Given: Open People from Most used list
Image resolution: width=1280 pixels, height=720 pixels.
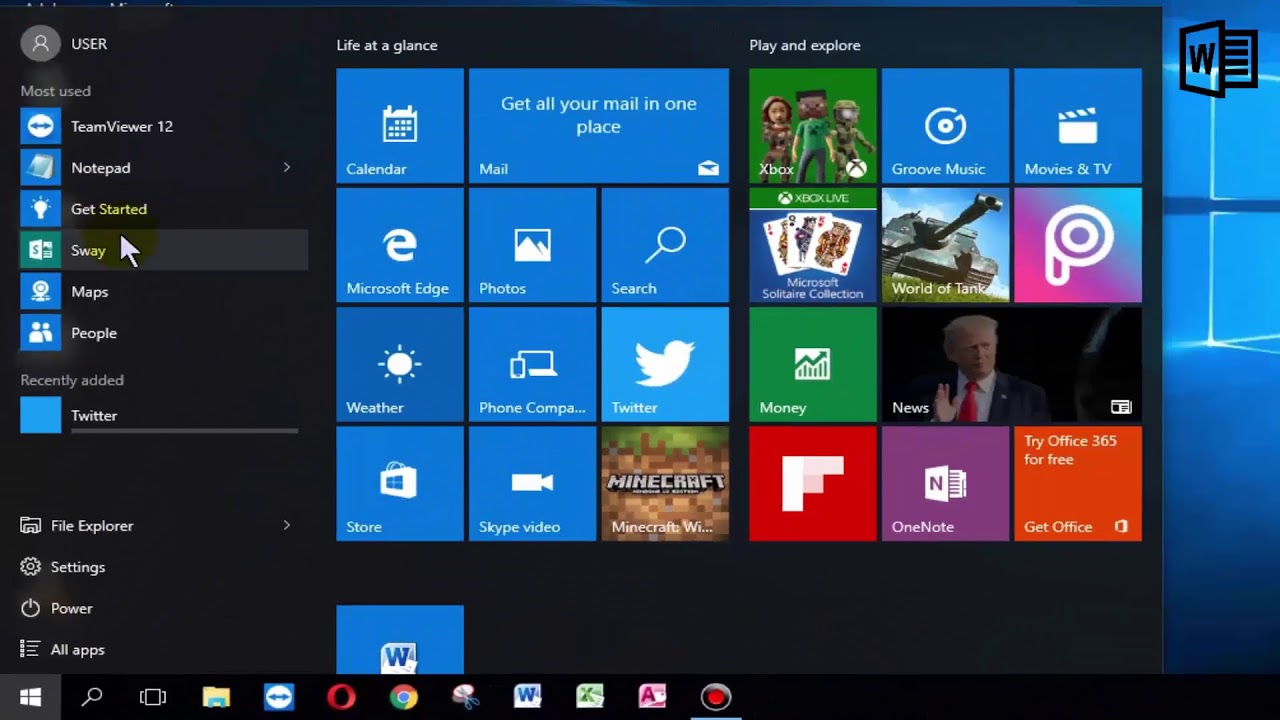Looking at the screenshot, I should (x=164, y=333).
